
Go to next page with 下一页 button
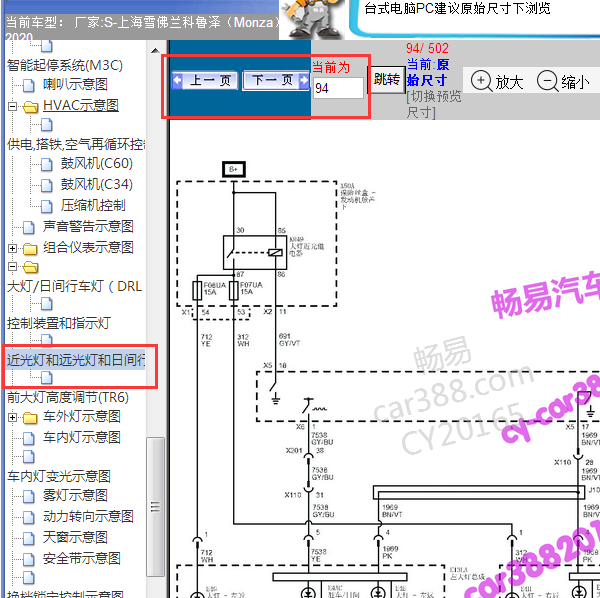[x=276, y=80]
